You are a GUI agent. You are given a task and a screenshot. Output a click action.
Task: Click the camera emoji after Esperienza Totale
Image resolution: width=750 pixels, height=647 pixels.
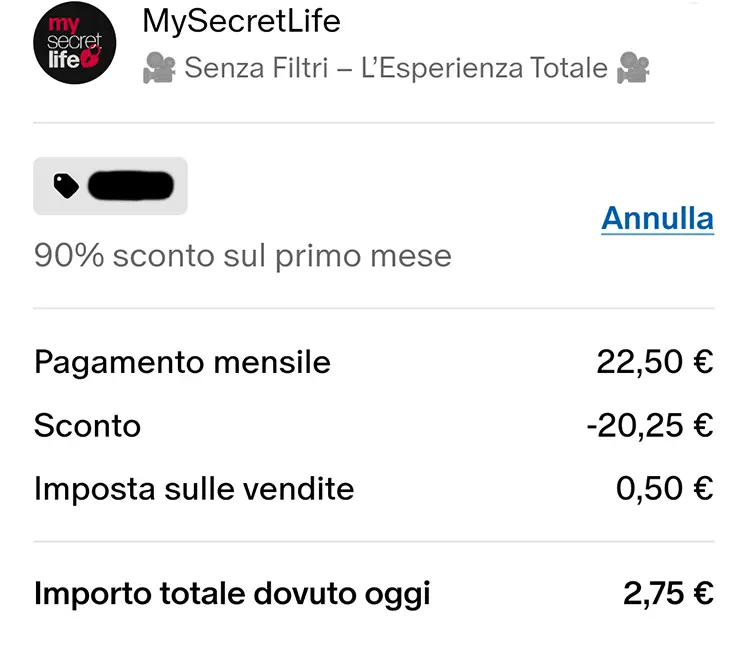(632, 68)
